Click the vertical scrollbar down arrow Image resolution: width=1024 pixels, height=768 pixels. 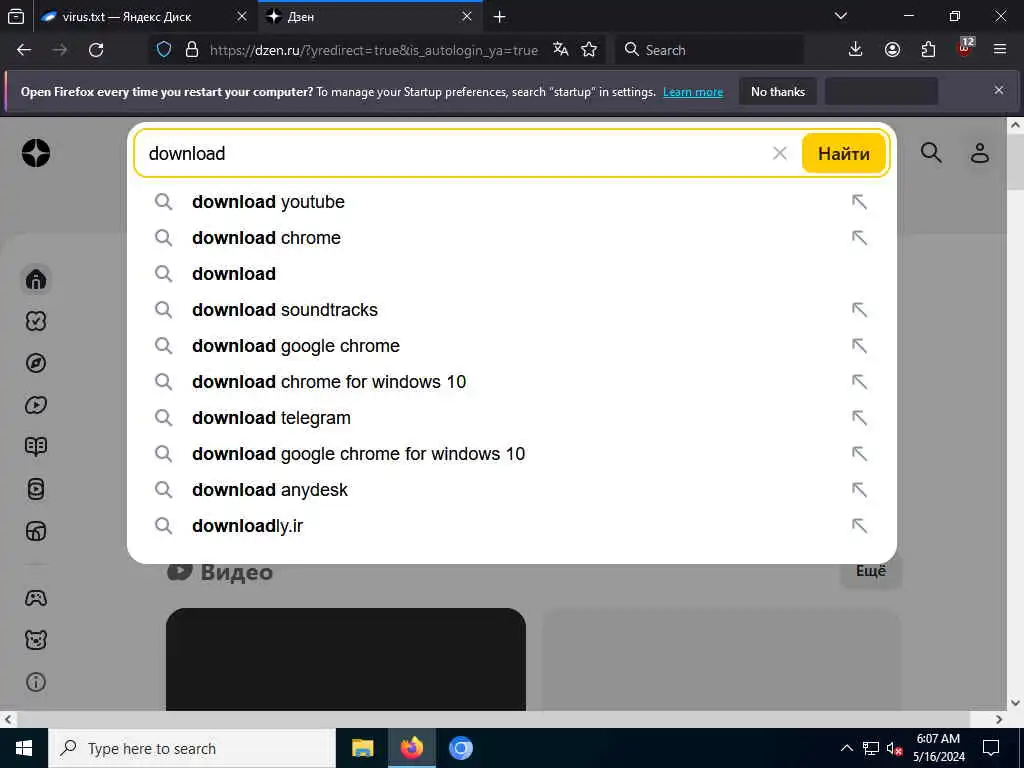point(1016,703)
